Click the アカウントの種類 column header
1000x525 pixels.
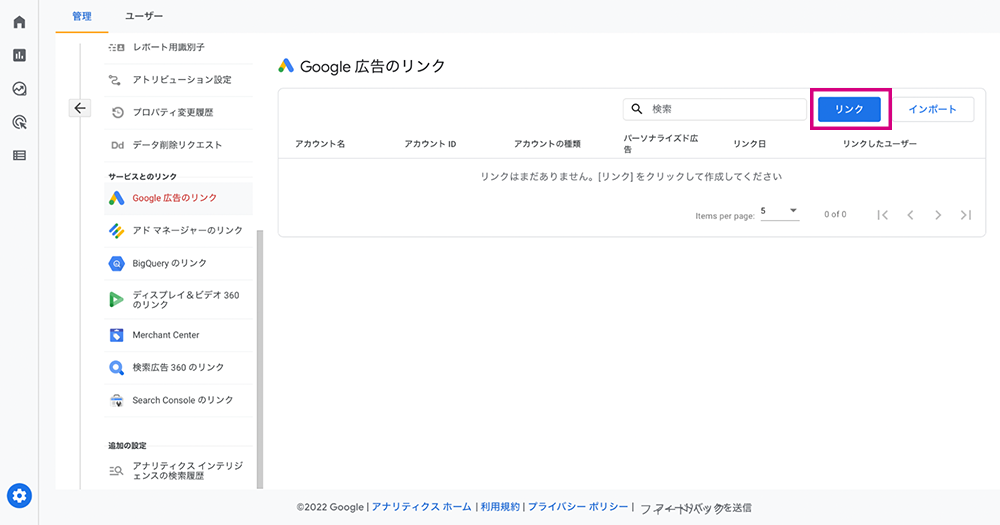point(547,144)
